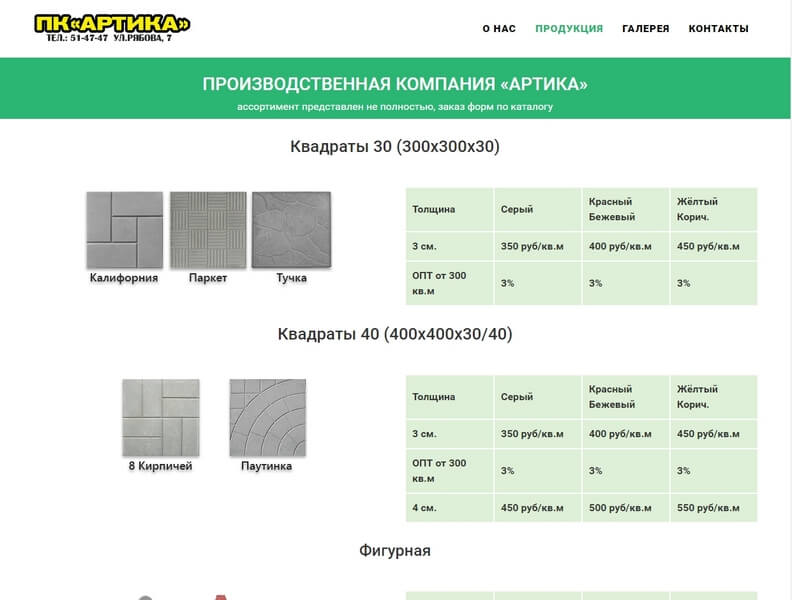Open the Паутинка tile image
This screenshot has width=792, height=600.
(267, 417)
